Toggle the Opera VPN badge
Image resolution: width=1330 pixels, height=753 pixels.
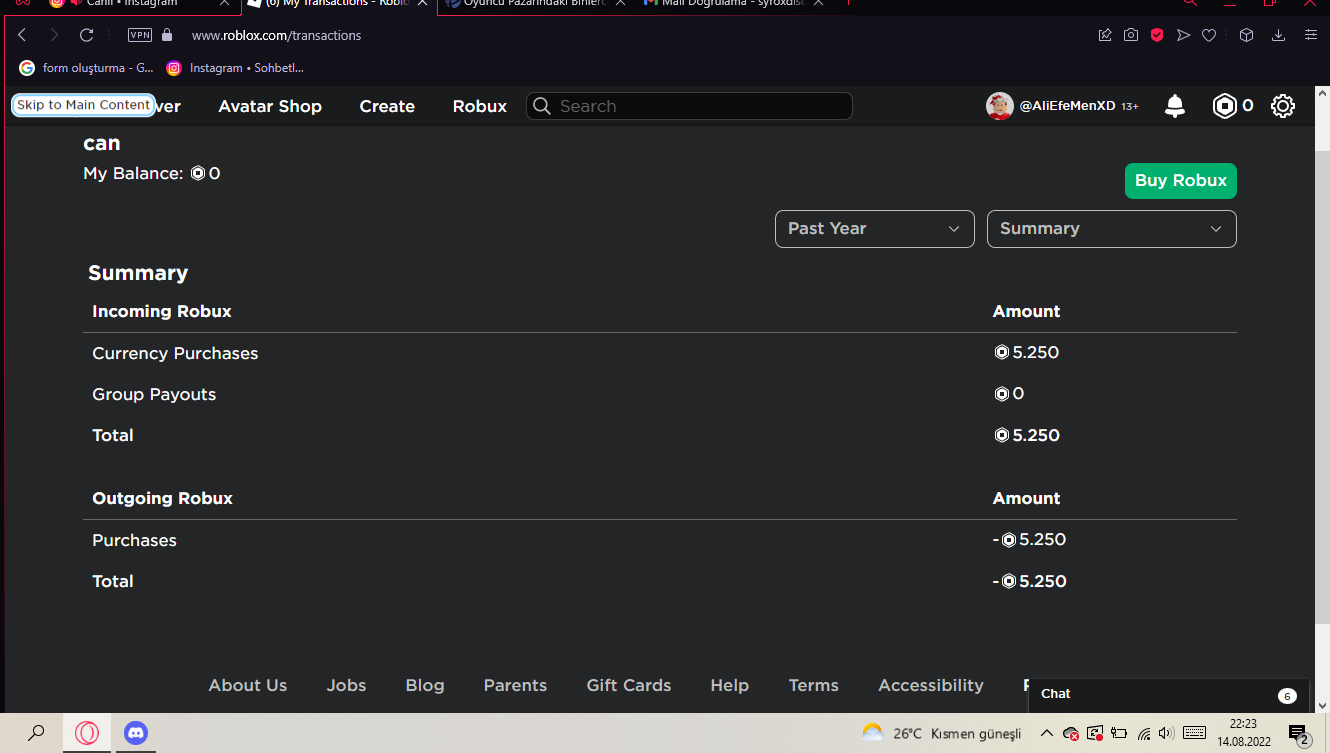[140, 35]
